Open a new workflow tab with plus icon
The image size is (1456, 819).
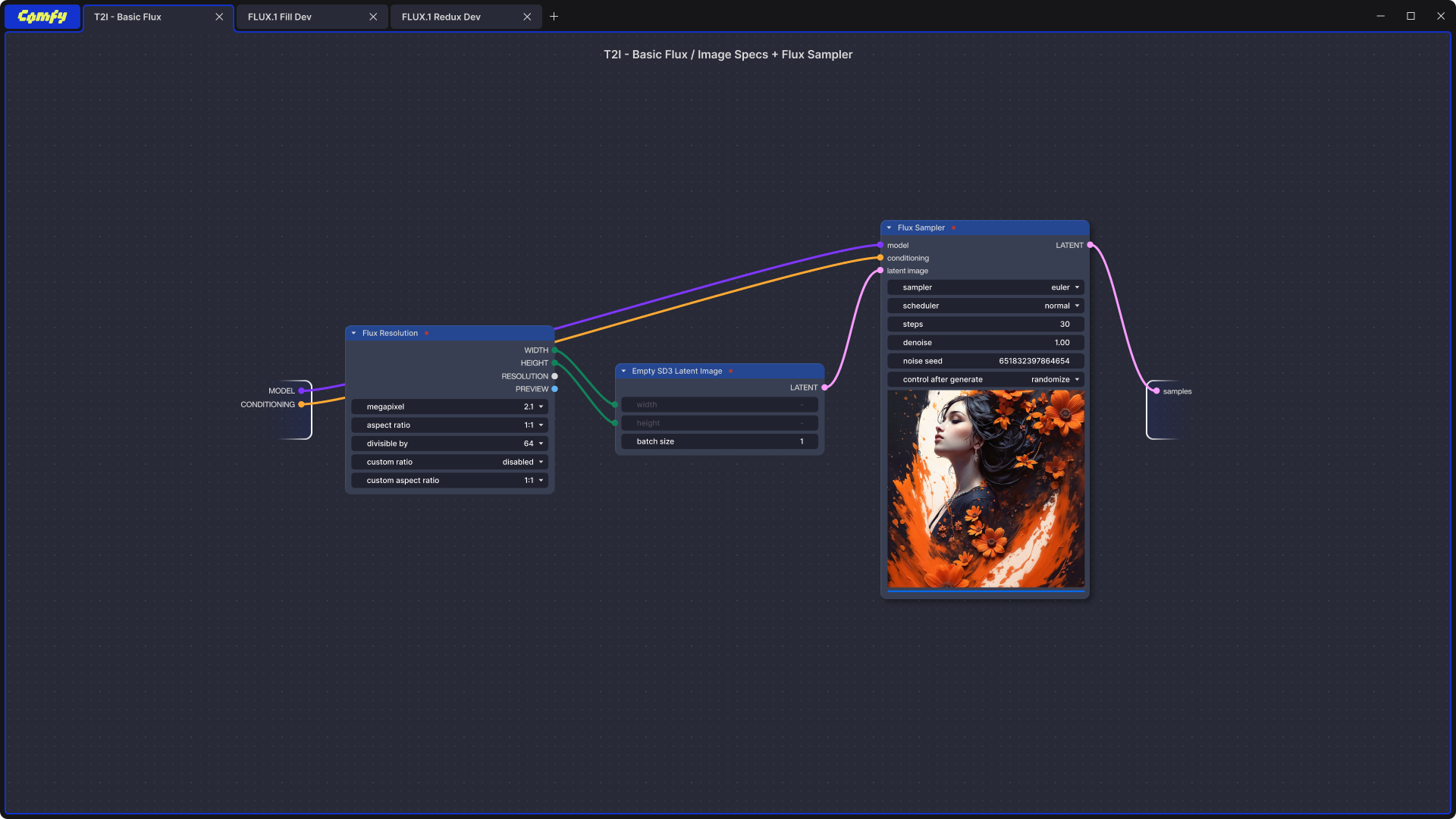[554, 17]
